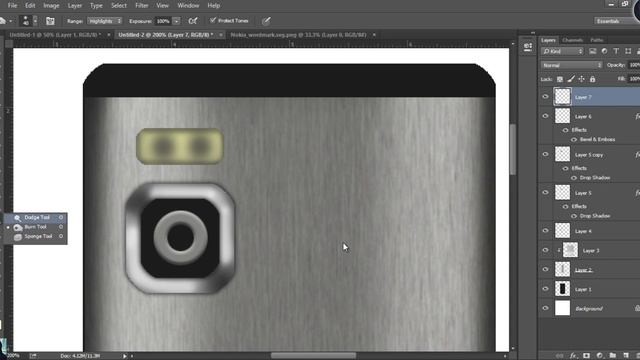Toggle visibility of Layer 5
This screenshot has width=640, height=360.
[545, 193]
